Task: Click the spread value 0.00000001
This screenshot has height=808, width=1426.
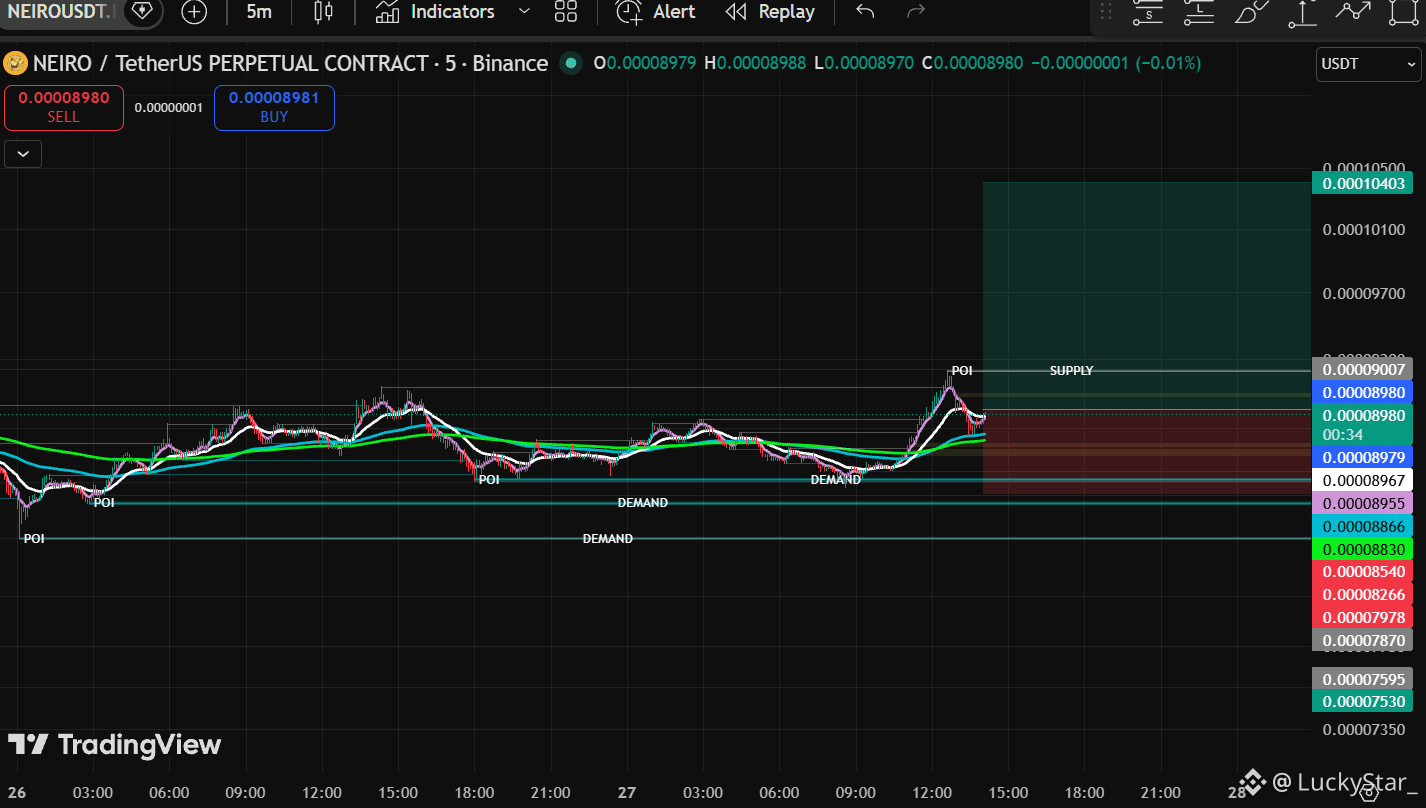Action: click(x=168, y=108)
